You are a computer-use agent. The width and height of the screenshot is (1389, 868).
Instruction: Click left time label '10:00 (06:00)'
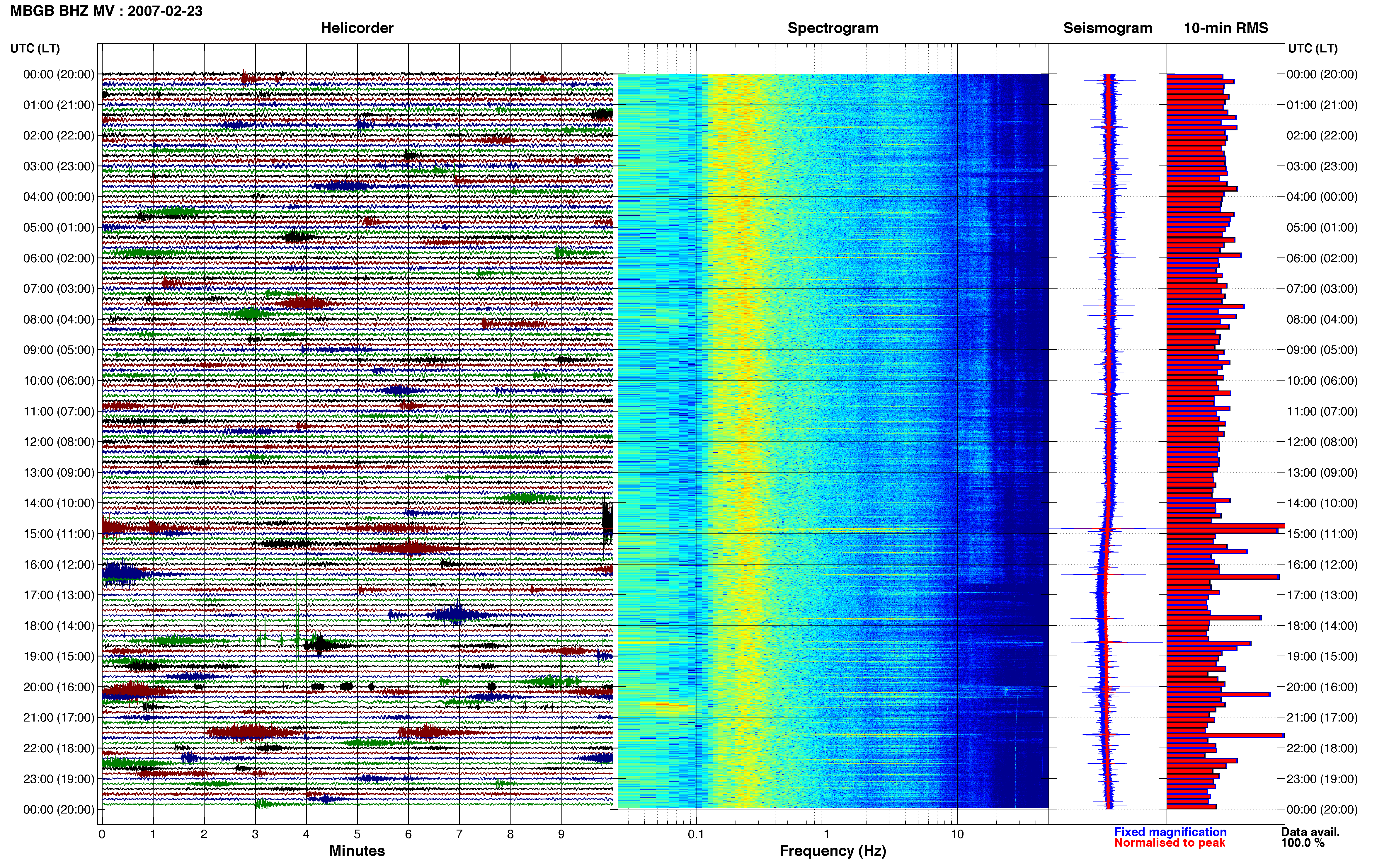tap(59, 381)
